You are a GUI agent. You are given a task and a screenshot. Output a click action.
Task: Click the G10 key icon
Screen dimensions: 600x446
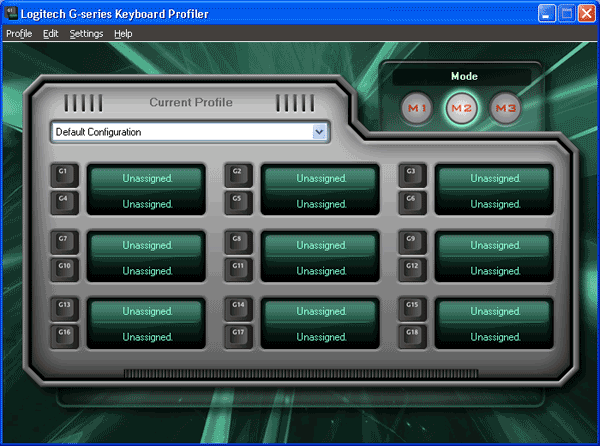[x=65, y=270]
